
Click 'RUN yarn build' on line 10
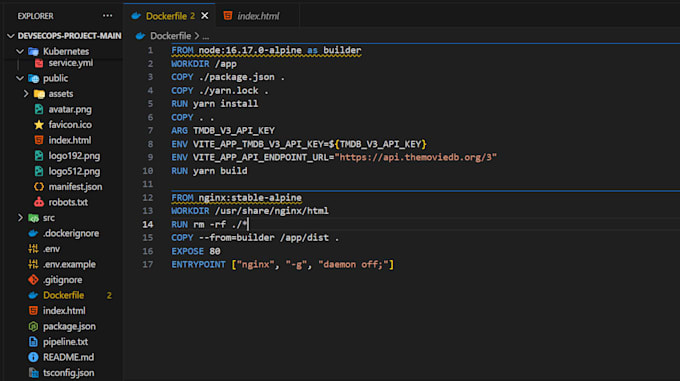tap(209, 171)
